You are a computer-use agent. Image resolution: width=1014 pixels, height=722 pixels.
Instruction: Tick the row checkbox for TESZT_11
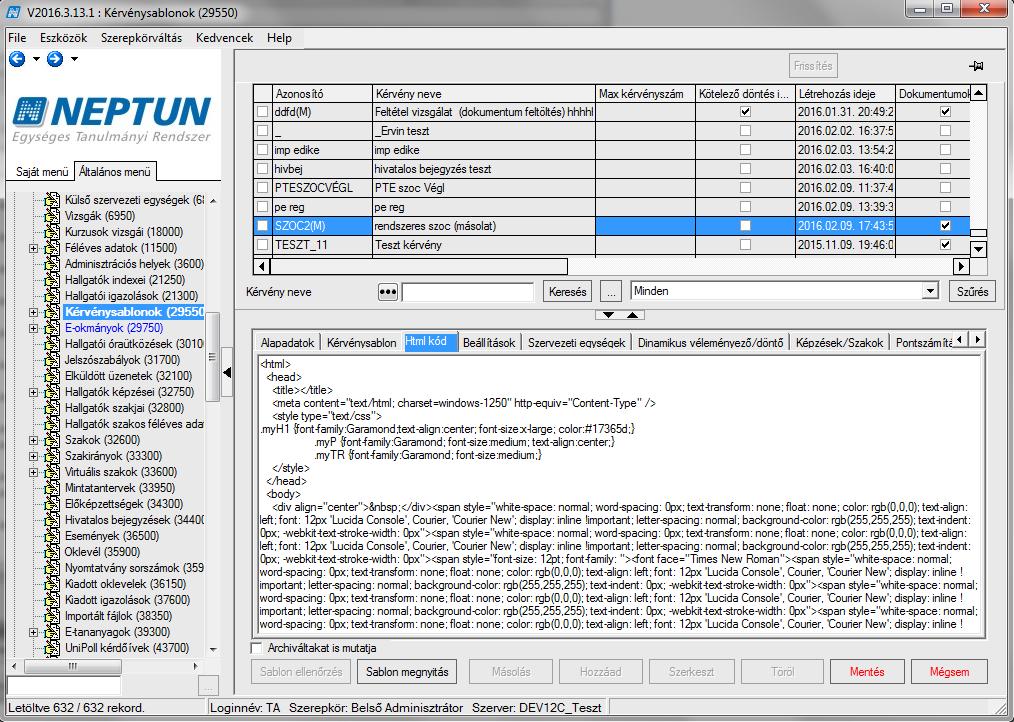(262, 245)
